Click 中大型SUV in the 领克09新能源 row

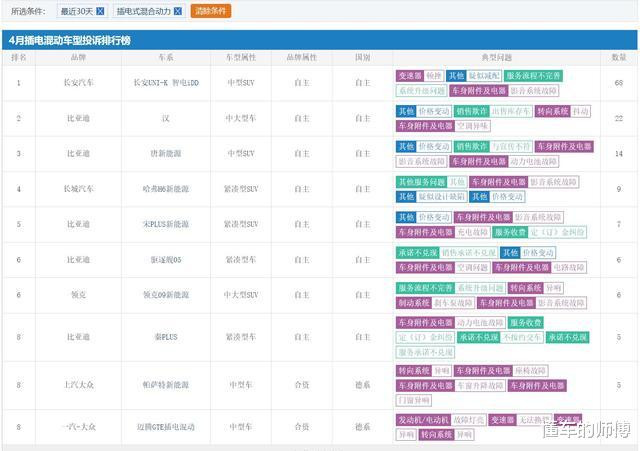pyautogui.click(x=241, y=295)
